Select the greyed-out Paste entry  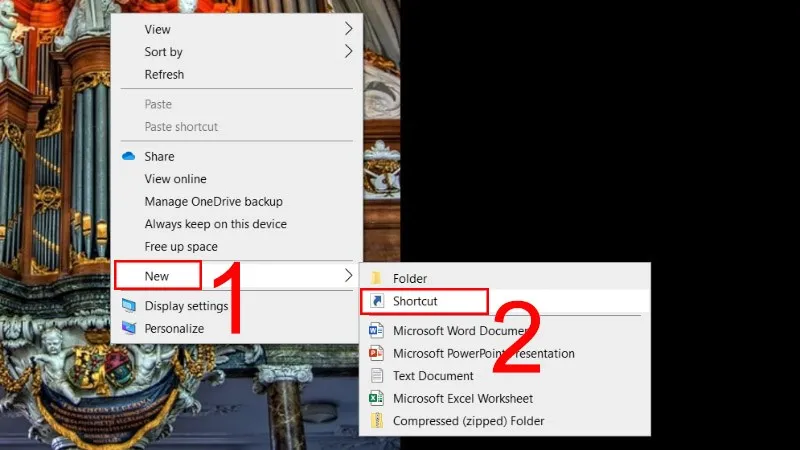click(237, 104)
